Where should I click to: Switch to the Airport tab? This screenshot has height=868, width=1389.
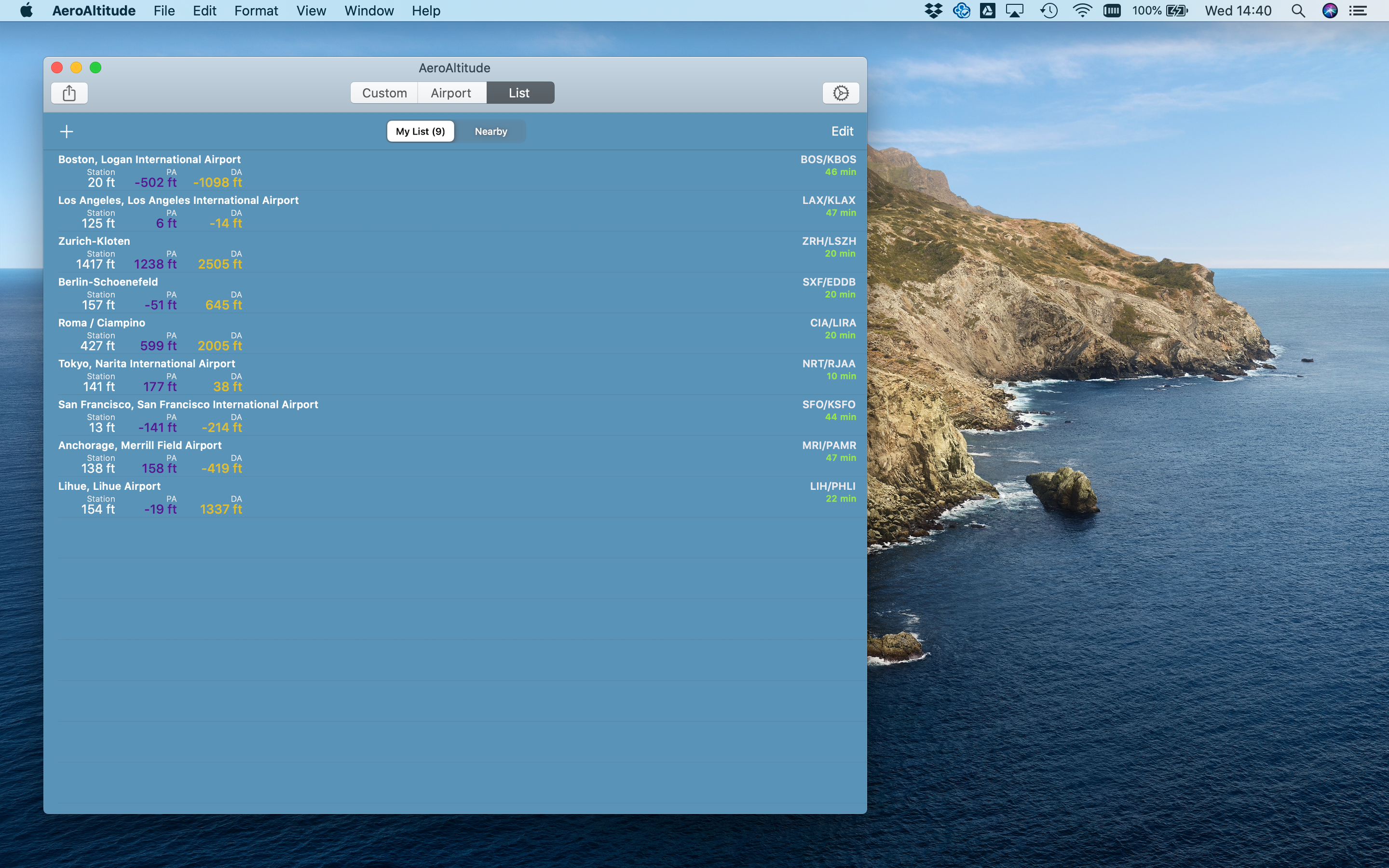(451, 93)
